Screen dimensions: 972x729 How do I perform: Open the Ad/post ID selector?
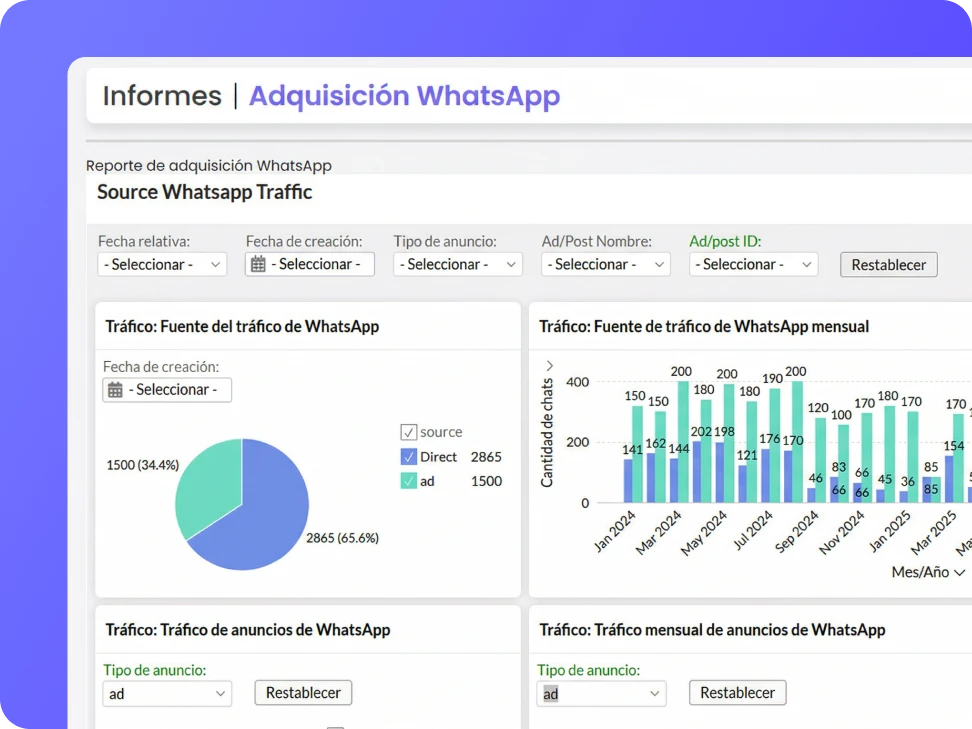[x=753, y=264]
